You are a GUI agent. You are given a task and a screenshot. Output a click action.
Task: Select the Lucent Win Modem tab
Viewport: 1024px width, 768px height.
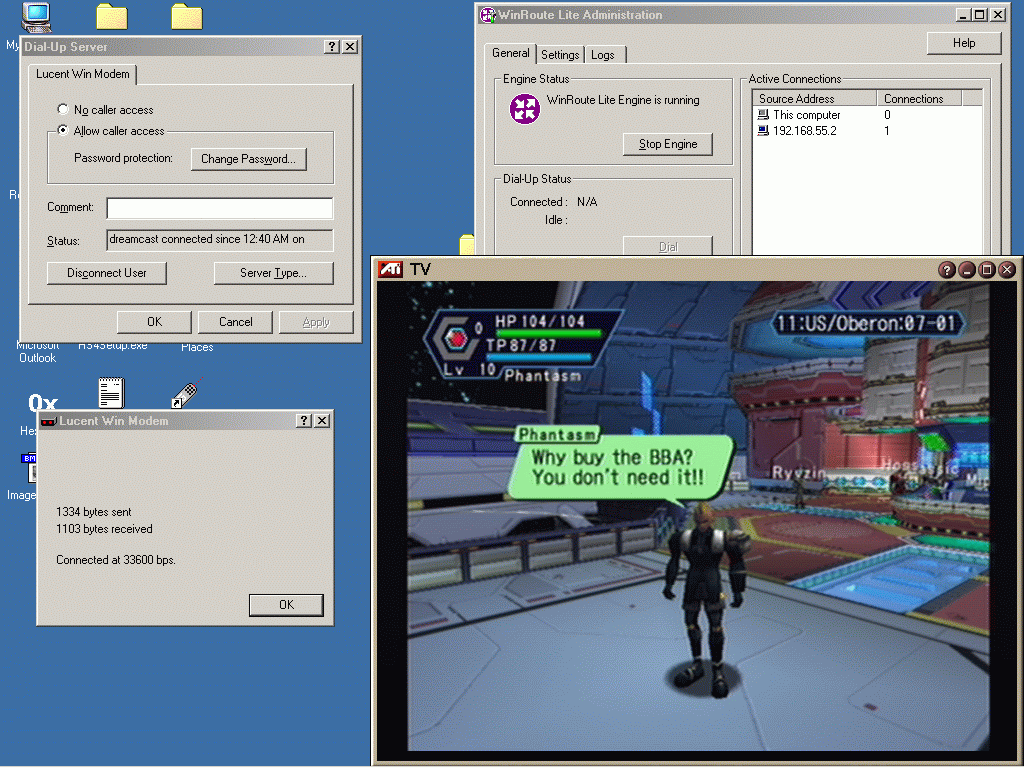click(82, 74)
